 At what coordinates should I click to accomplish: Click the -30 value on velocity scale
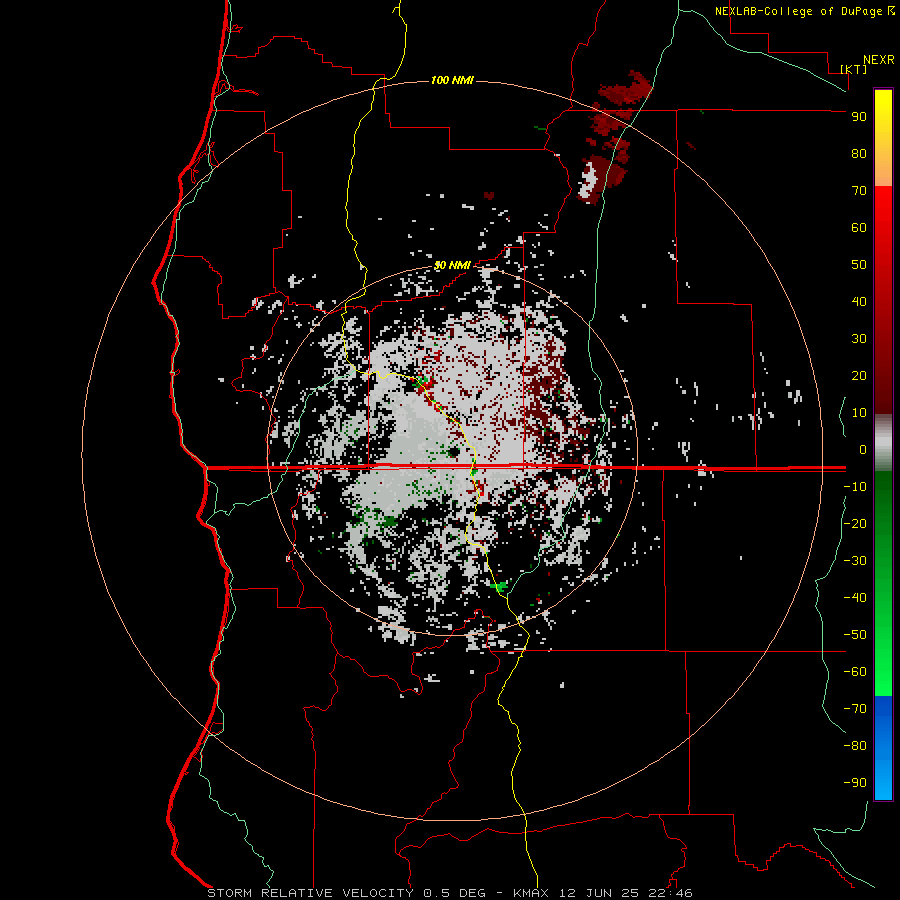(x=855, y=561)
